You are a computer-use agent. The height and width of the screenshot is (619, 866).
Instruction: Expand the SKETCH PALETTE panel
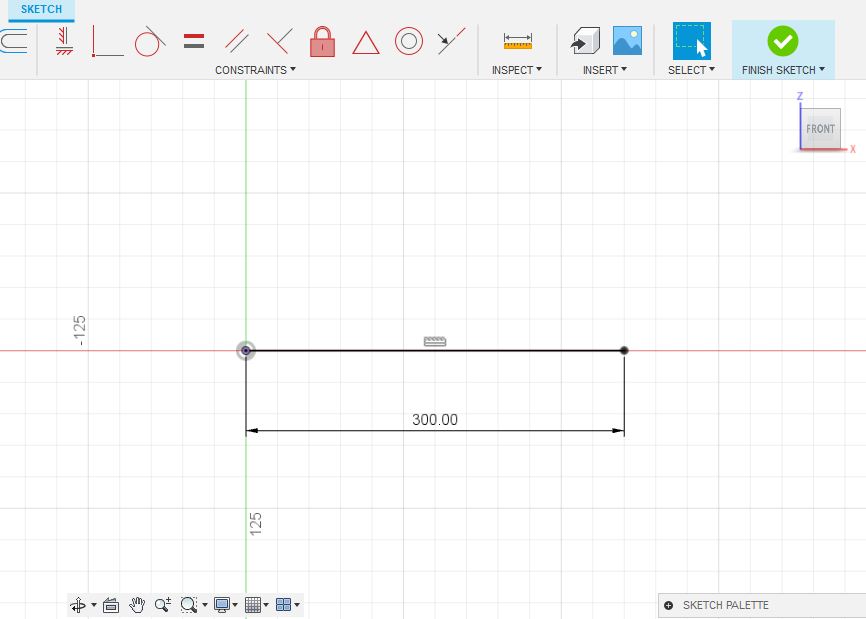668,605
